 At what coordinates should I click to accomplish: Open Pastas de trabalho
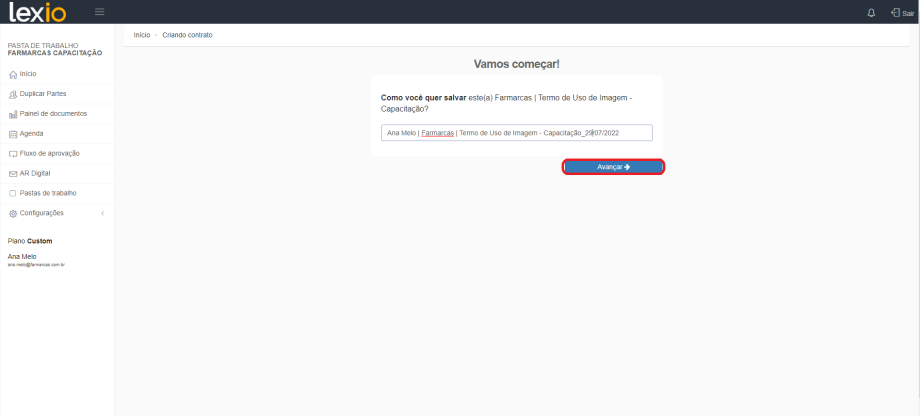(48, 193)
